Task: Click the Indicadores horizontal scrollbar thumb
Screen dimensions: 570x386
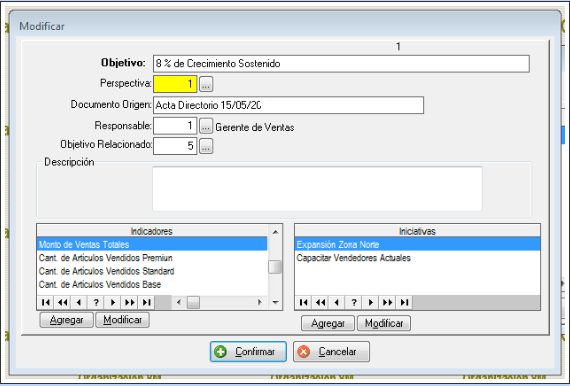Action: point(193,302)
